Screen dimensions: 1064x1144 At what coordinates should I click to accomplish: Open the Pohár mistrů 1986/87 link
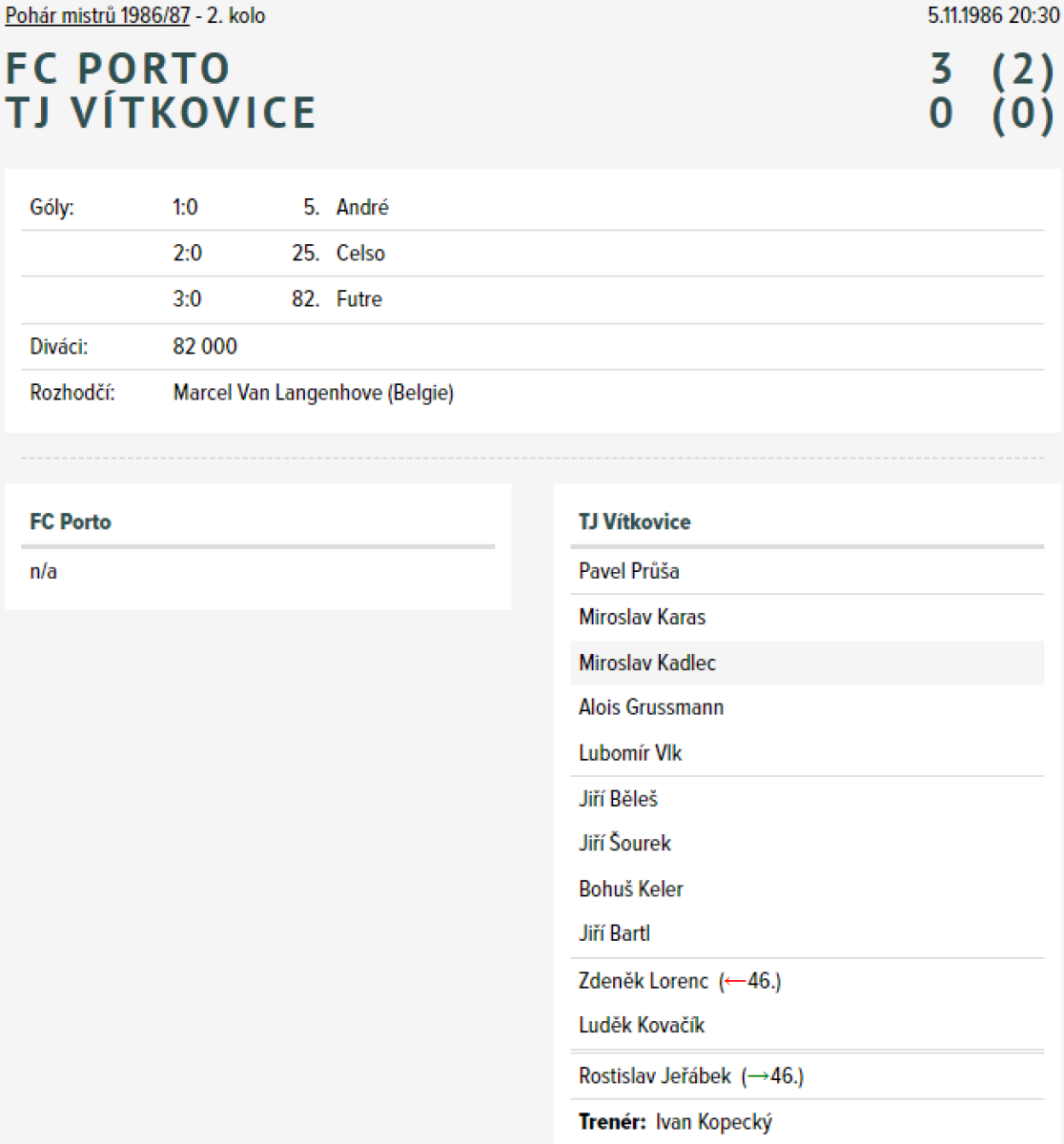click(x=97, y=16)
